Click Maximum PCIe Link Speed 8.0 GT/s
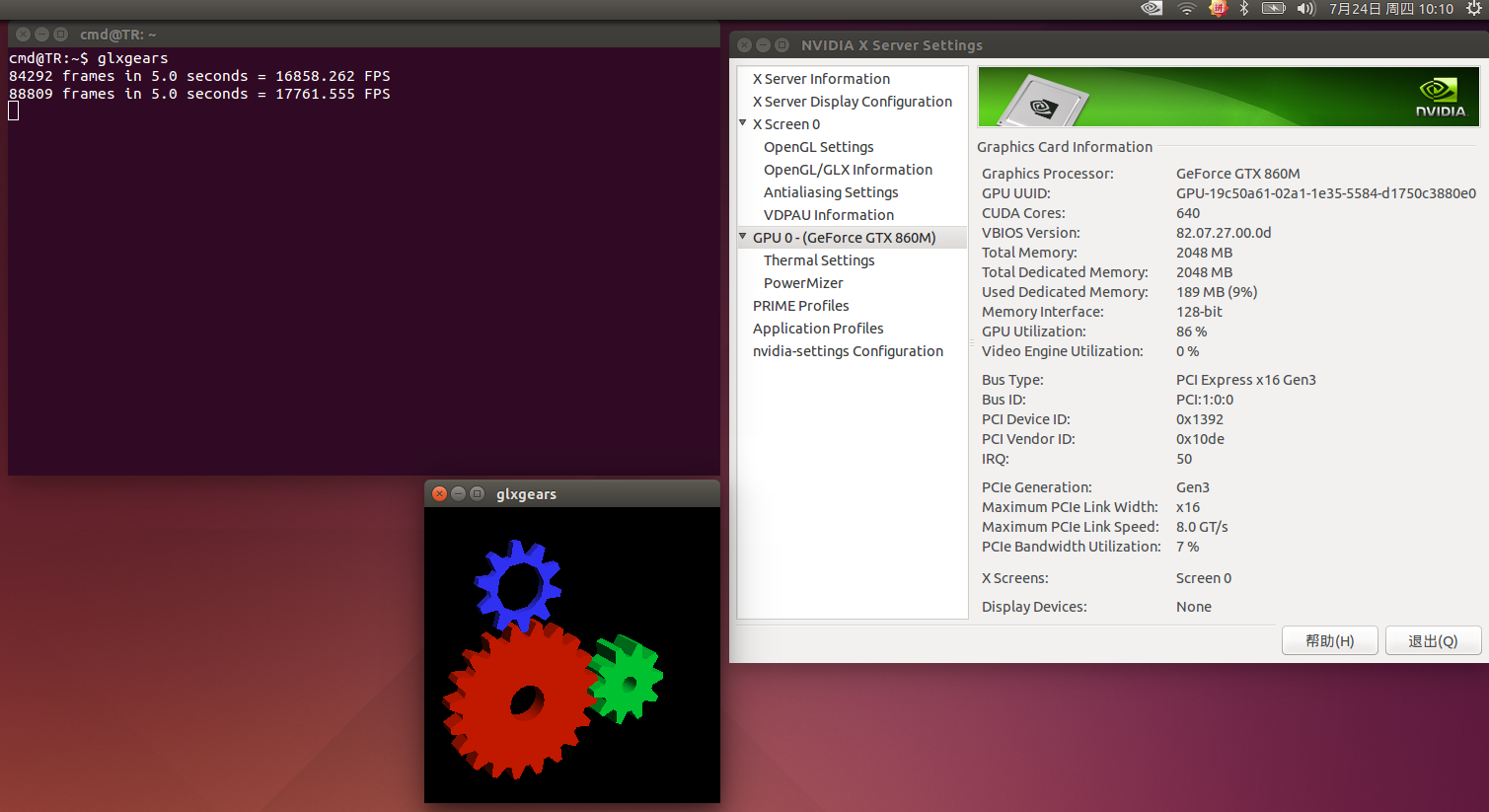 (1201, 527)
